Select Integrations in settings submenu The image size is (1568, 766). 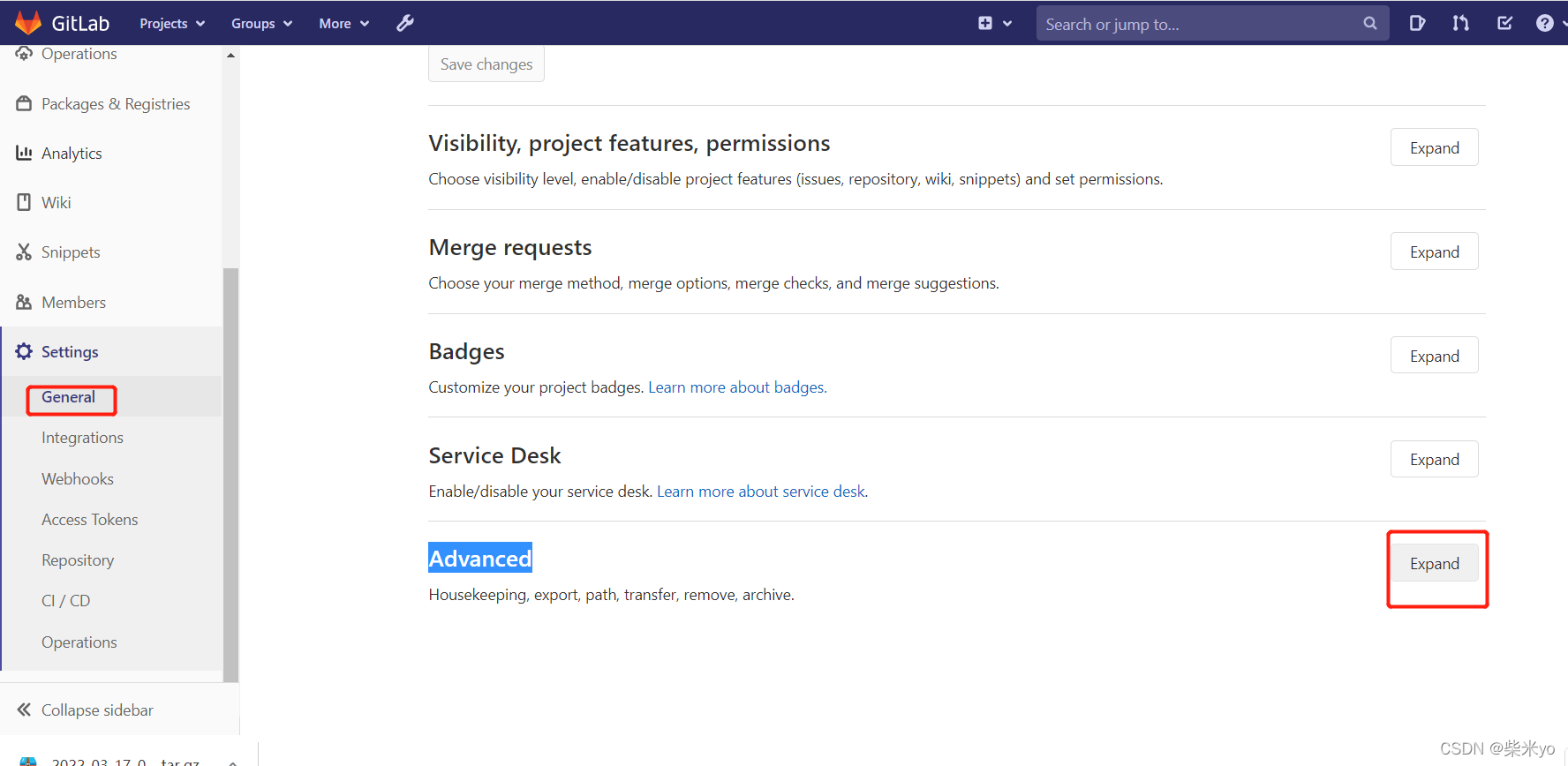click(82, 438)
